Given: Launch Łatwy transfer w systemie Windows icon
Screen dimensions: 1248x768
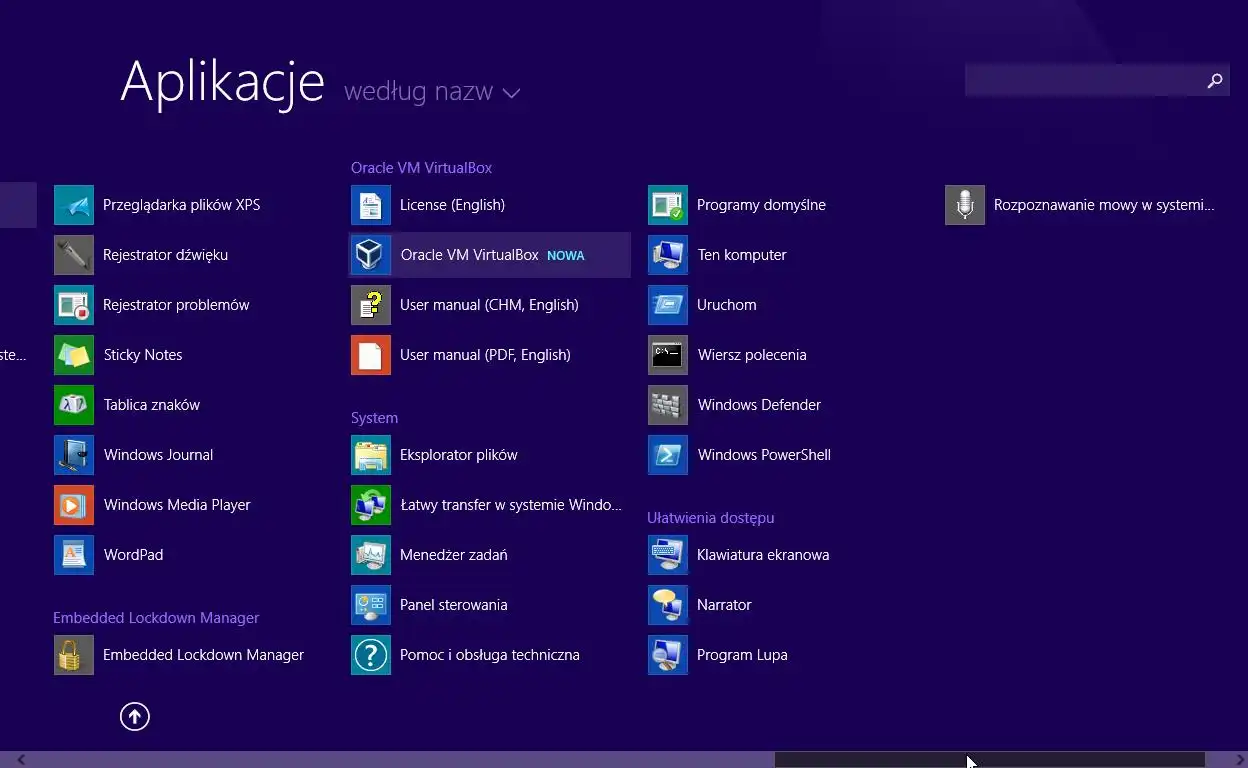Looking at the screenshot, I should (371, 505).
